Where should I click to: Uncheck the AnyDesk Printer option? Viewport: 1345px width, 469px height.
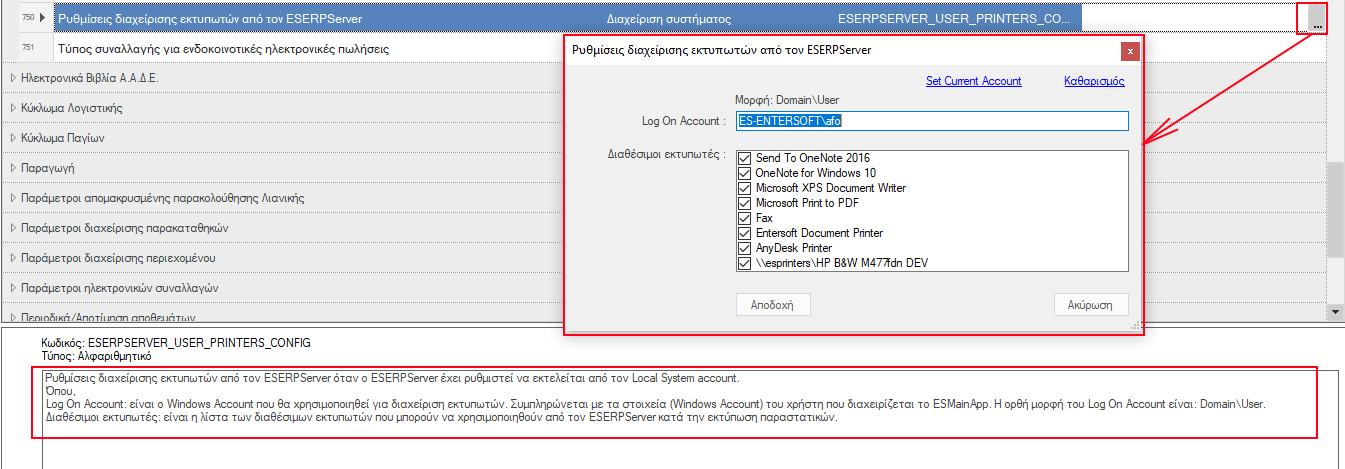click(744, 248)
